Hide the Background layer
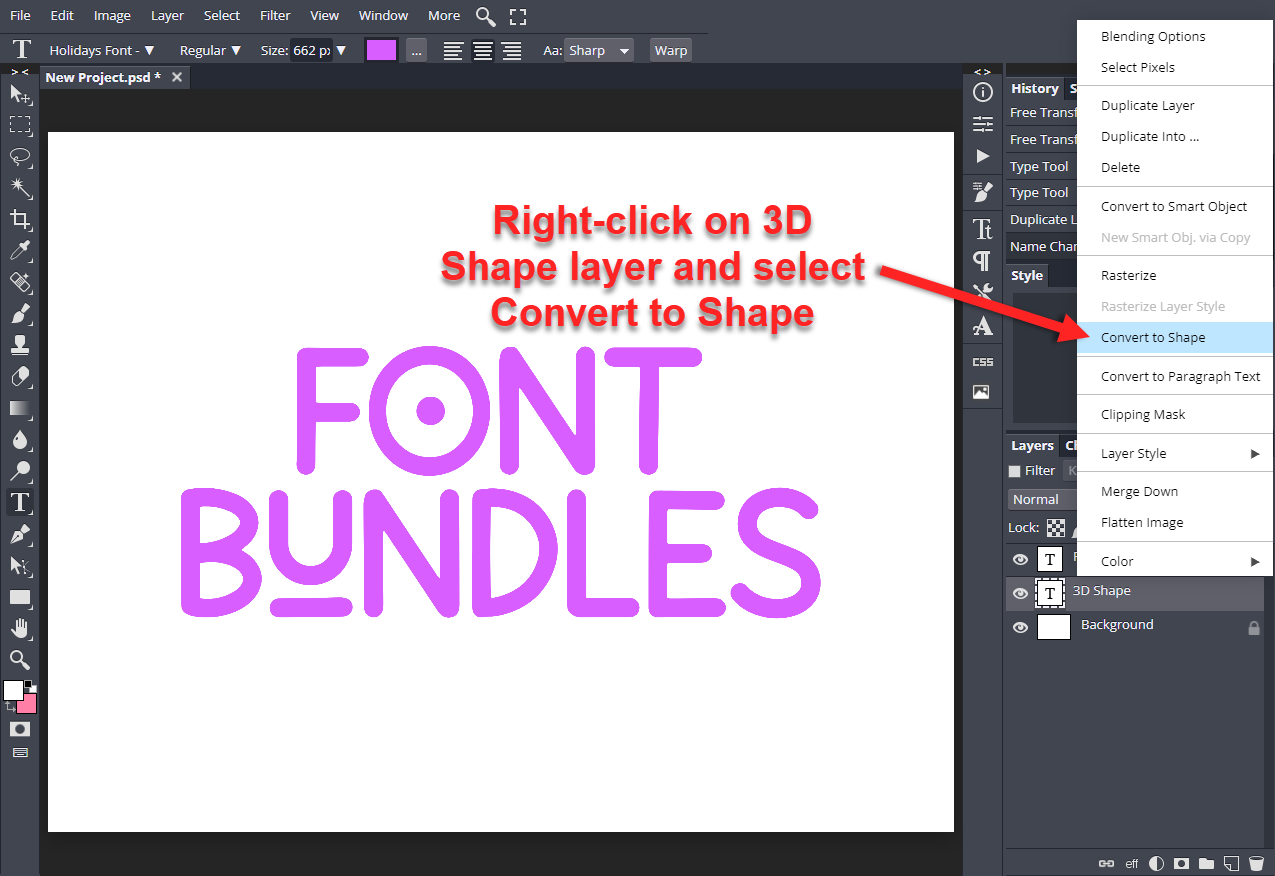Screen dimensions: 1275x876 [1020, 628]
